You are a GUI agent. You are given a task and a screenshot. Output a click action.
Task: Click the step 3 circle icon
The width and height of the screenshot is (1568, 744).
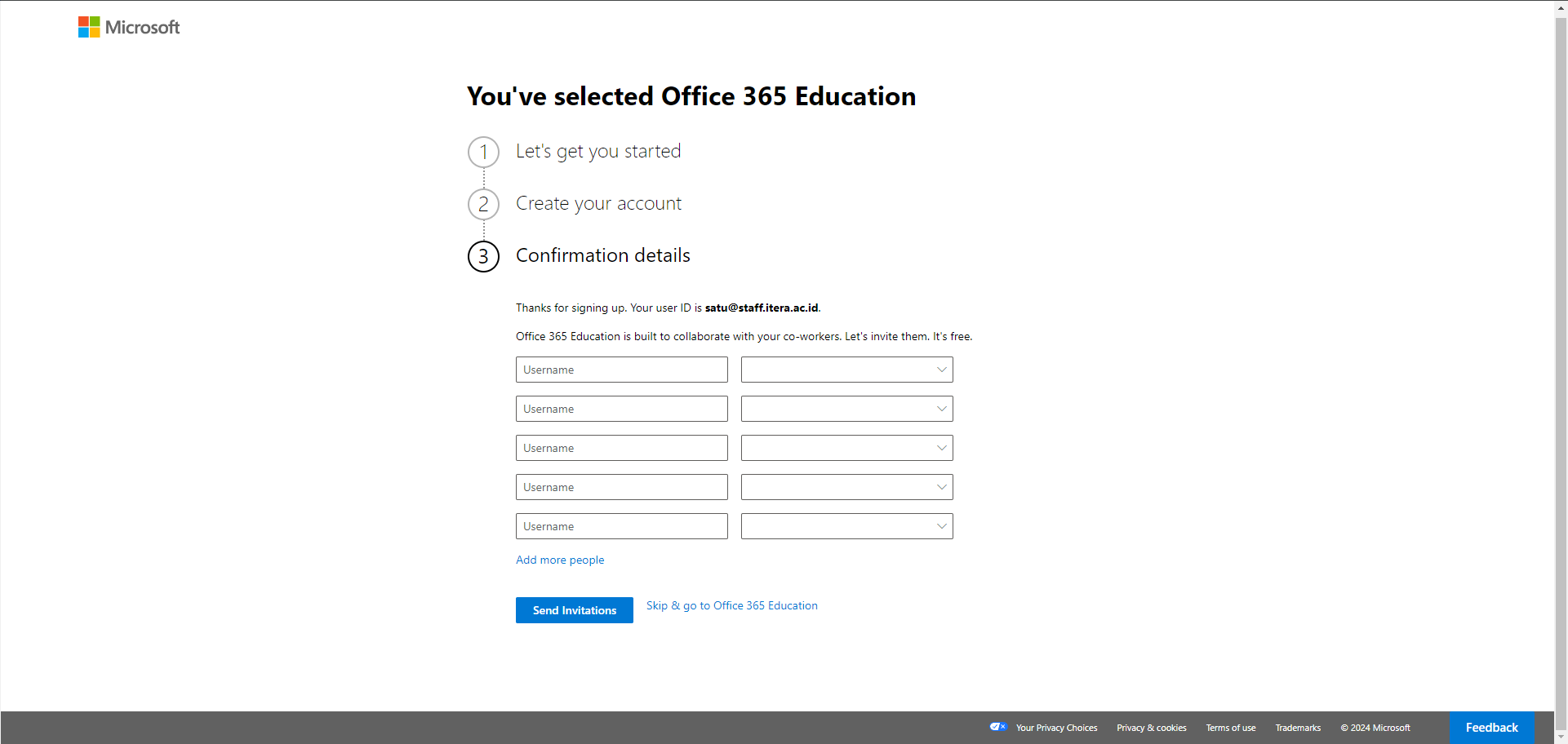pyautogui.click(x=483, y=256)
